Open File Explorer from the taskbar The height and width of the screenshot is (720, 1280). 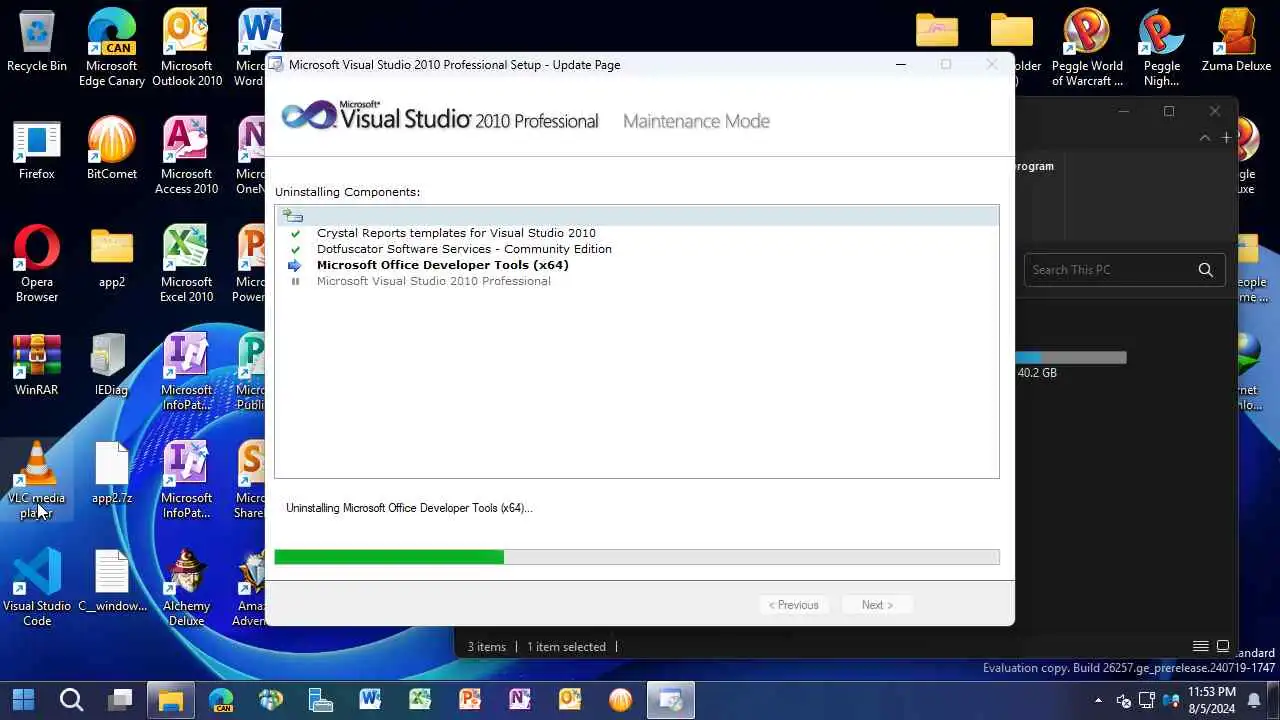click(x=171, y=699)
